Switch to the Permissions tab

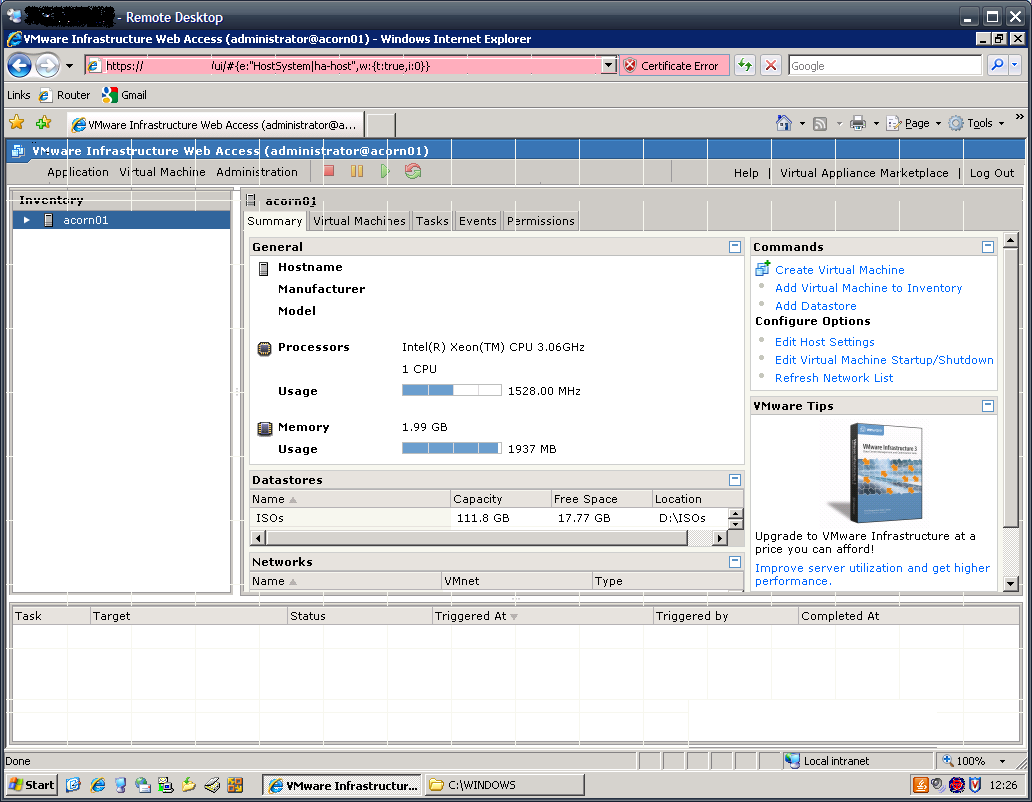[x=540, y=221]
